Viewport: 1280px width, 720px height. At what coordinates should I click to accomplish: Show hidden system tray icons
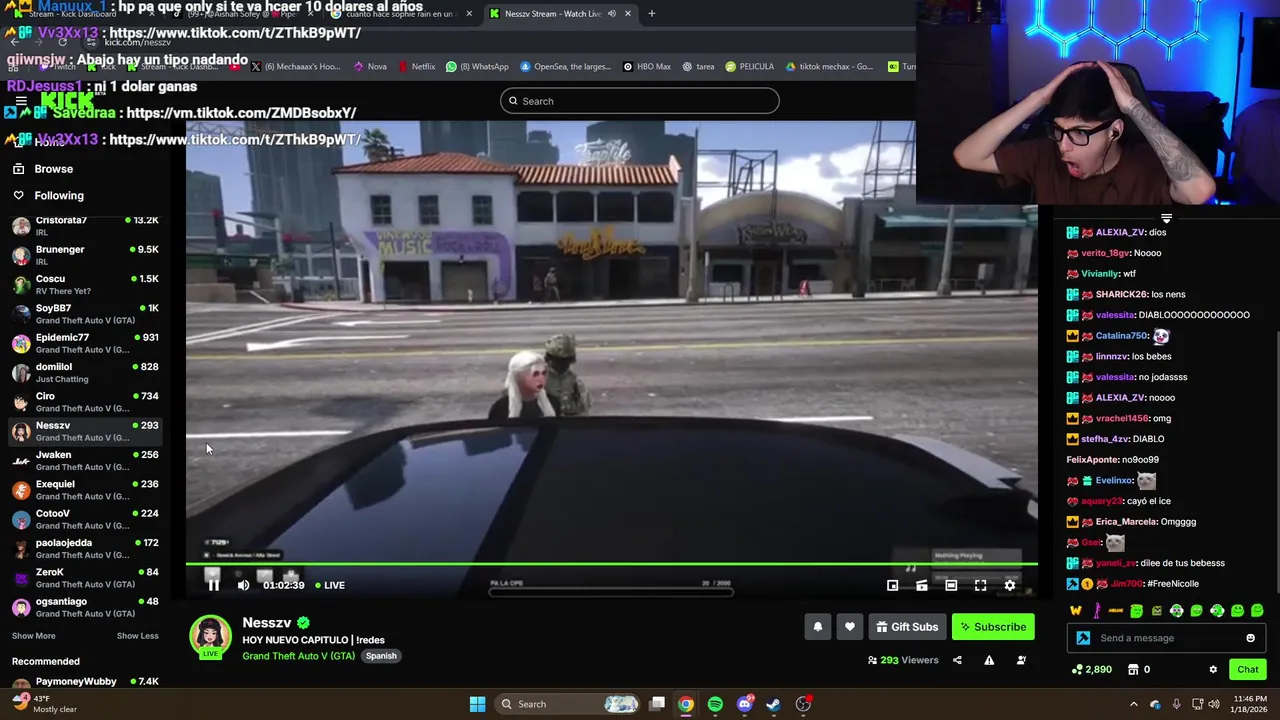click(1133, 704)
